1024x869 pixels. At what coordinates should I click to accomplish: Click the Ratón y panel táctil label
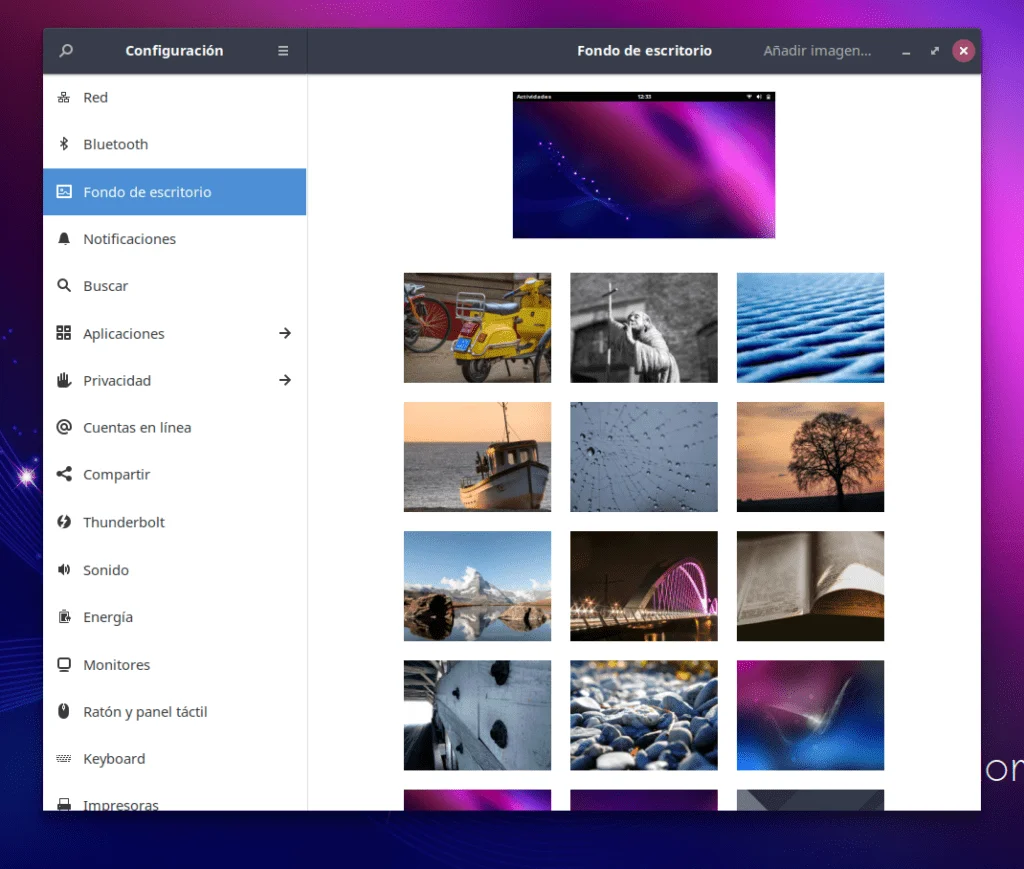145,712
